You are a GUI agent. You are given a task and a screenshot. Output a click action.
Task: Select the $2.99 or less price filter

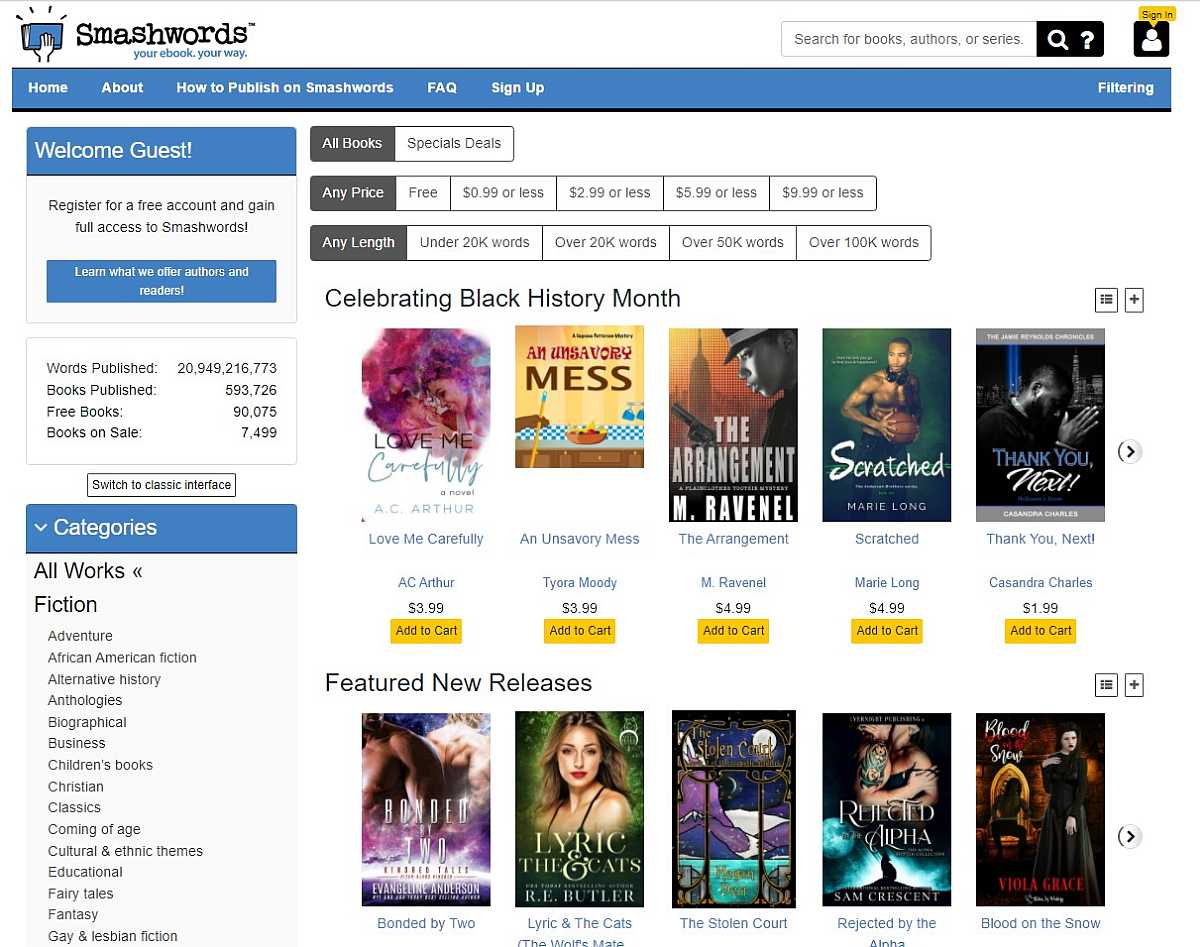(610, 193)
